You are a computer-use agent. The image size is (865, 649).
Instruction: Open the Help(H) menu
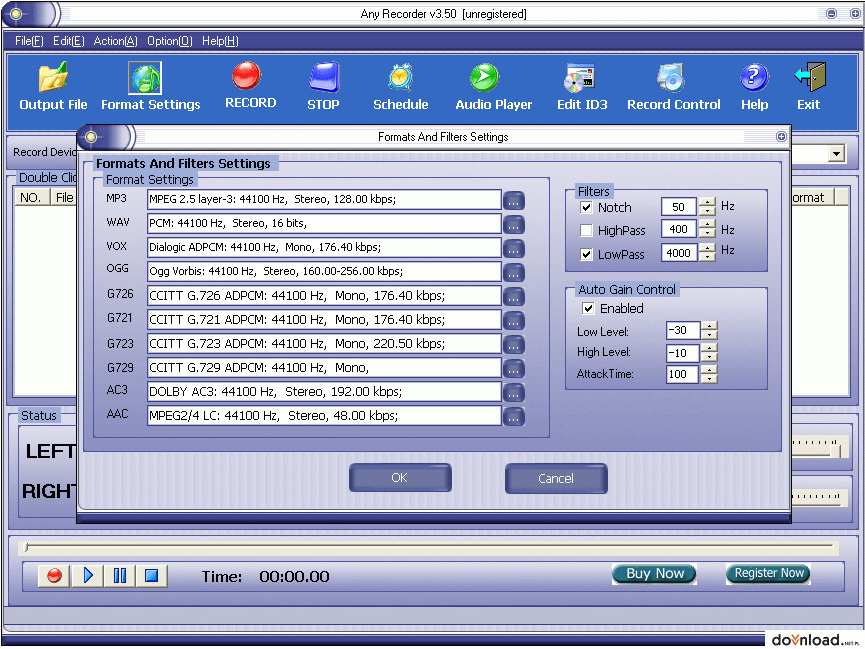pyautogui.click(x=220, y=41)
